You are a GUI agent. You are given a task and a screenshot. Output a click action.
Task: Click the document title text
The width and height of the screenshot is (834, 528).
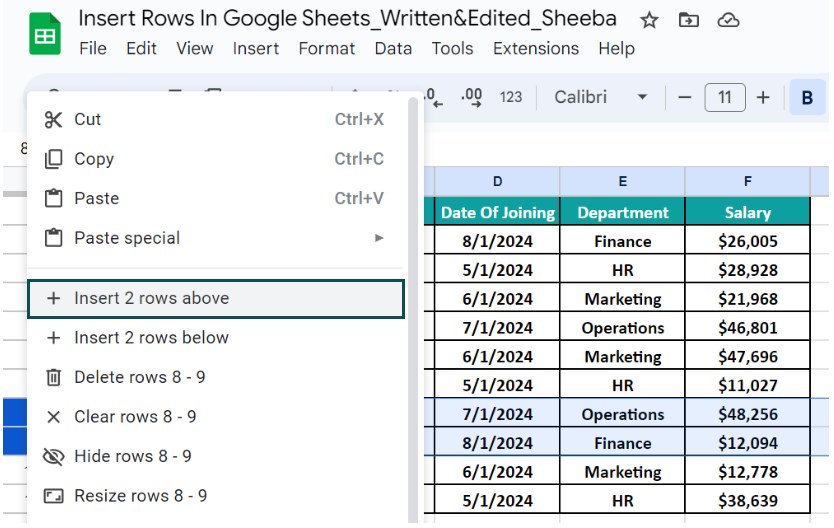point(347,19)
